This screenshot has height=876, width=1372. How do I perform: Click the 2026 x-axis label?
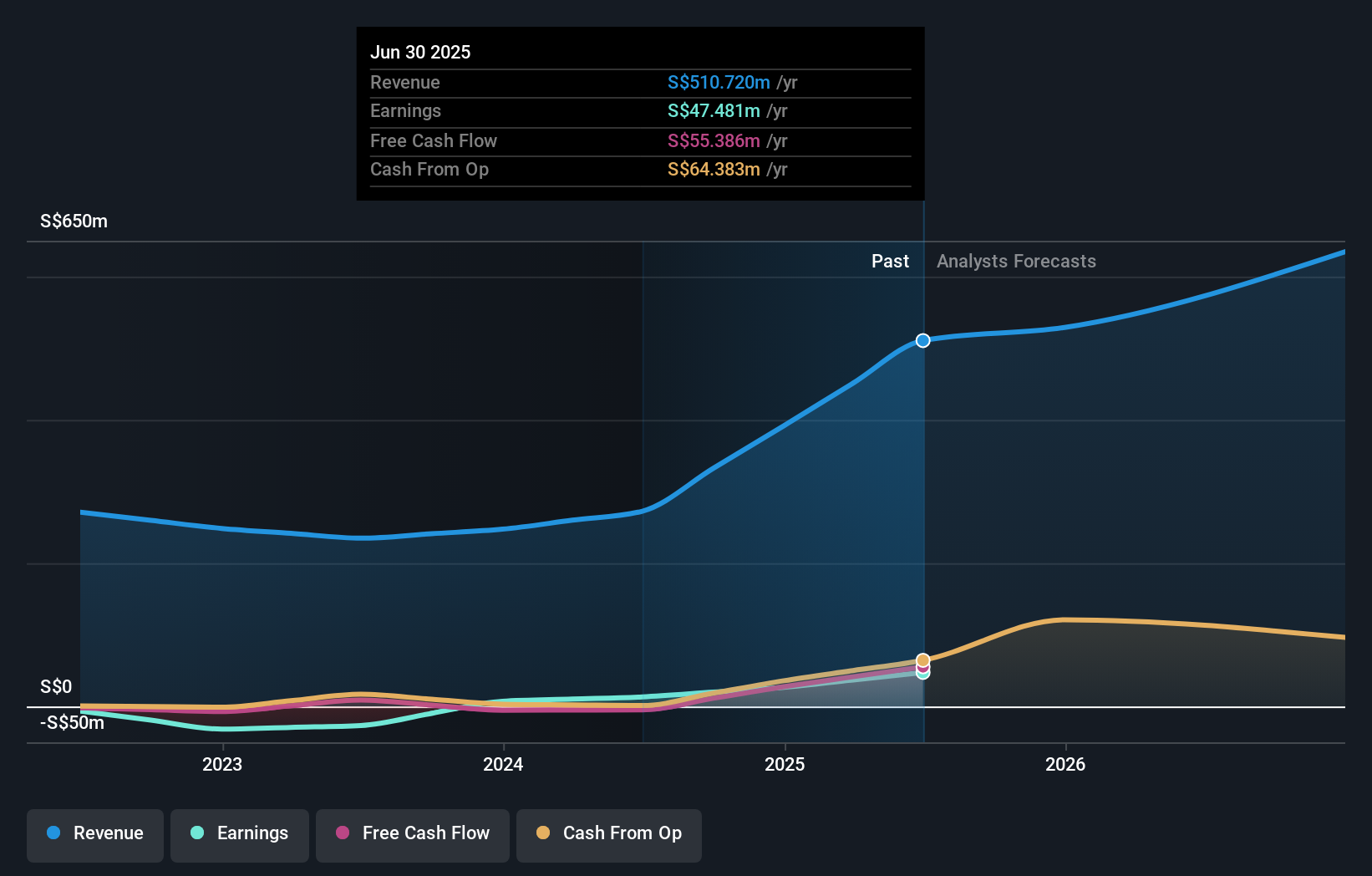click(1065, 764)
